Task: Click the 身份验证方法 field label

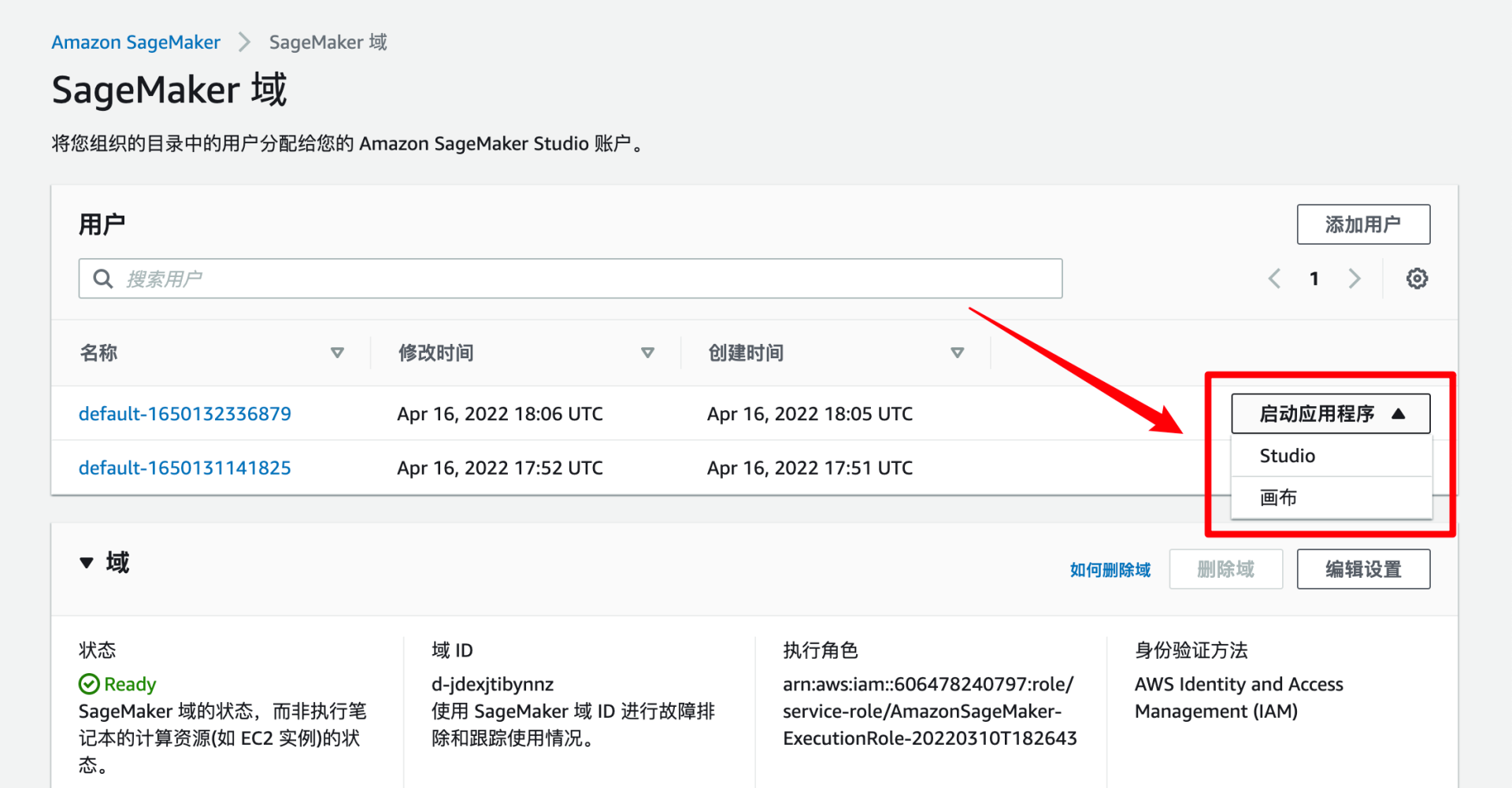Action: click(1191, 650)
